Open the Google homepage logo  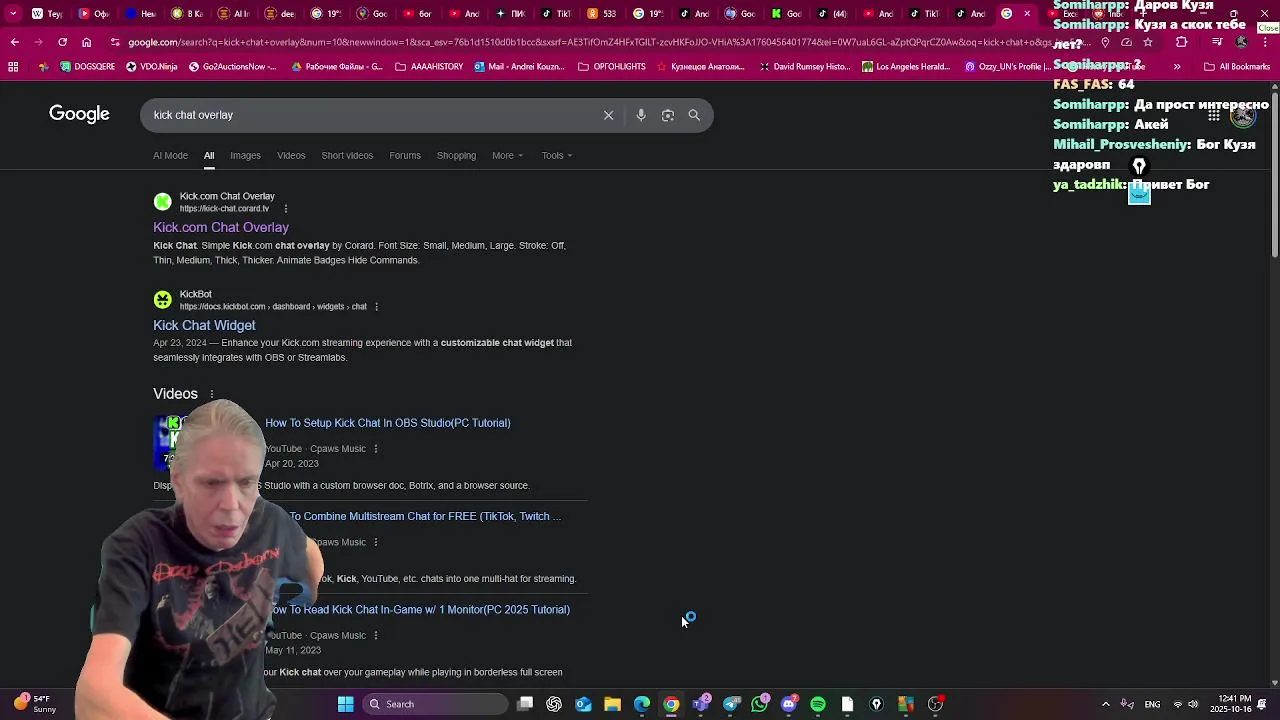click(79, 114)
